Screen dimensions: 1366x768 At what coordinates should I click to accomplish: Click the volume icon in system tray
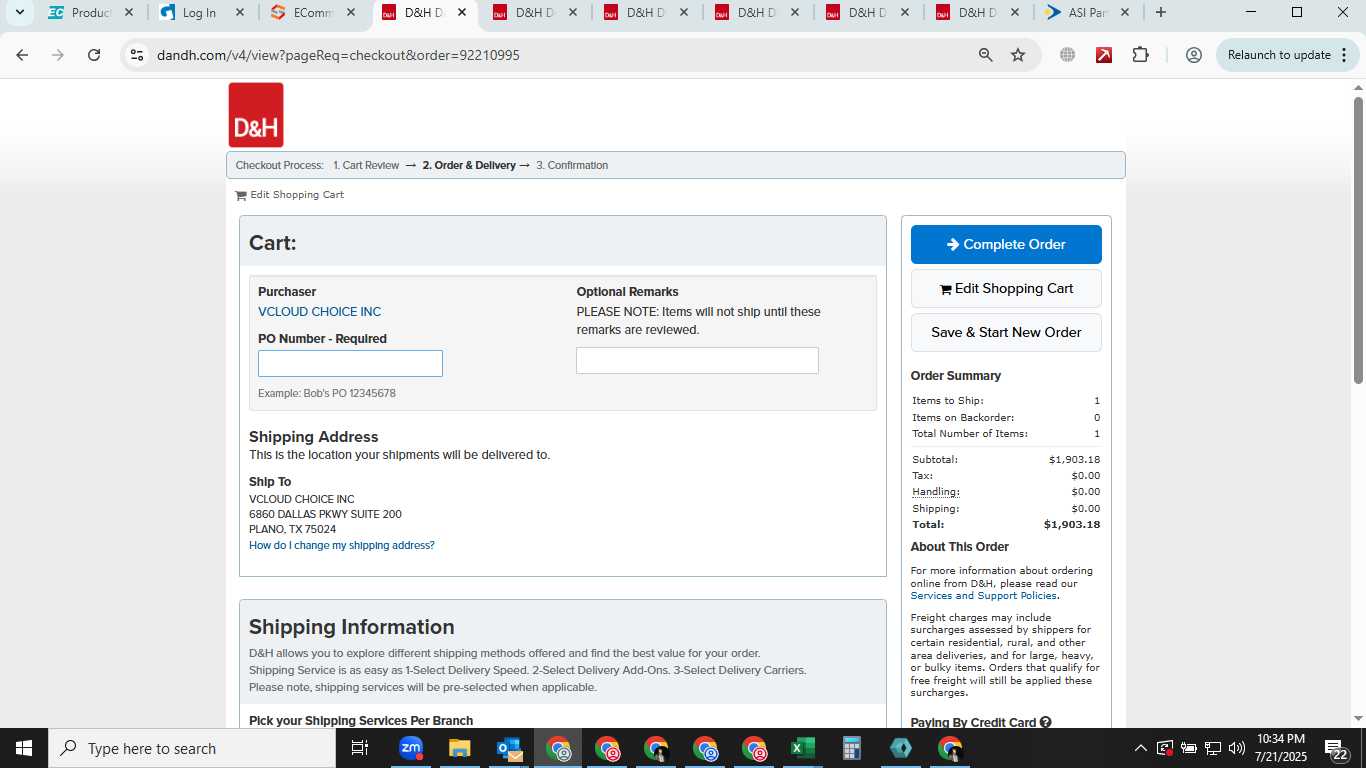pos(1237,748)
